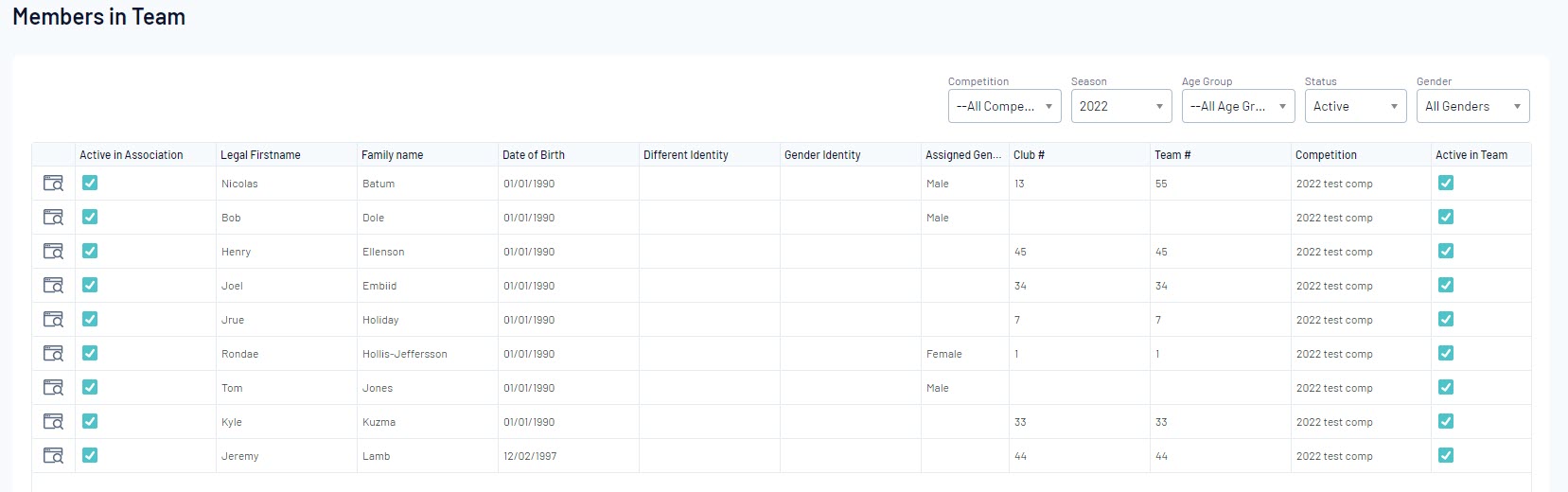Untick Active in Team for Jeremy Lamb
This screenshot has width=1568, height=492.
pos(1445,455)
